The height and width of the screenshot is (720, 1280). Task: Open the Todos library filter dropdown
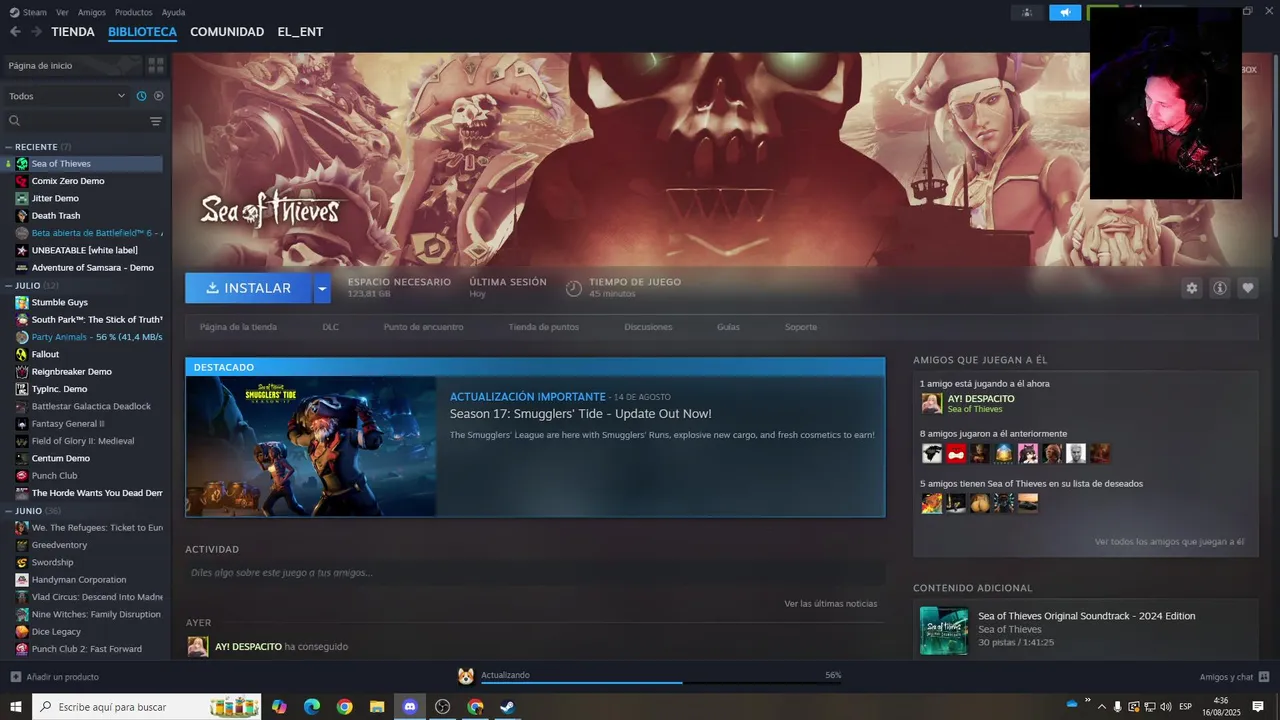tap(66, 96)
